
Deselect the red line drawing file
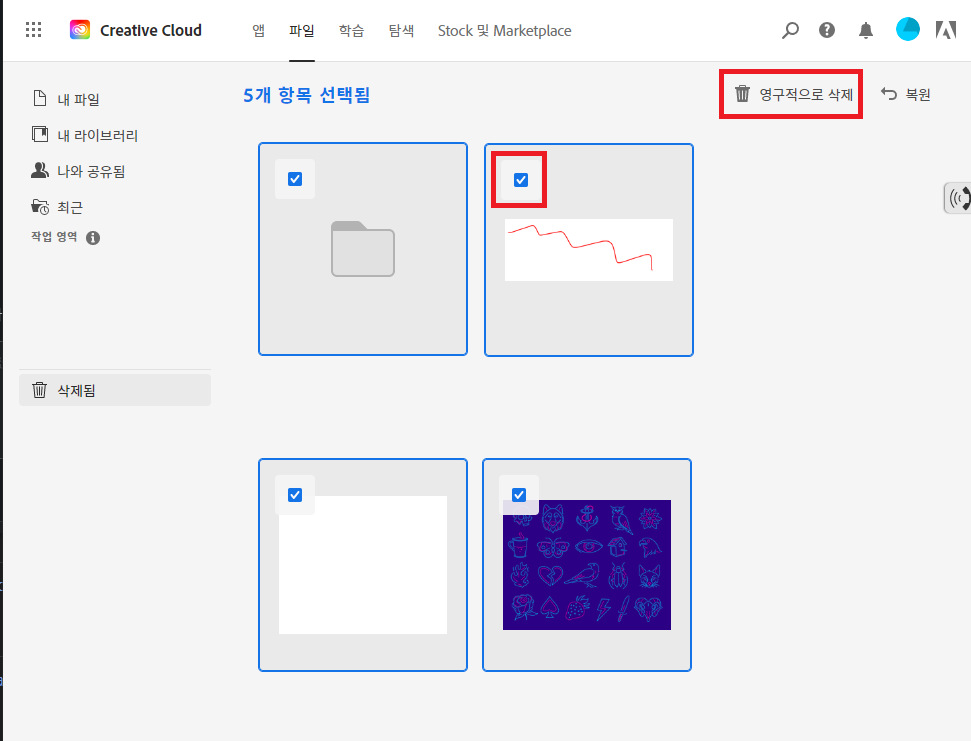pyautogui.click(x=519, y=179)
